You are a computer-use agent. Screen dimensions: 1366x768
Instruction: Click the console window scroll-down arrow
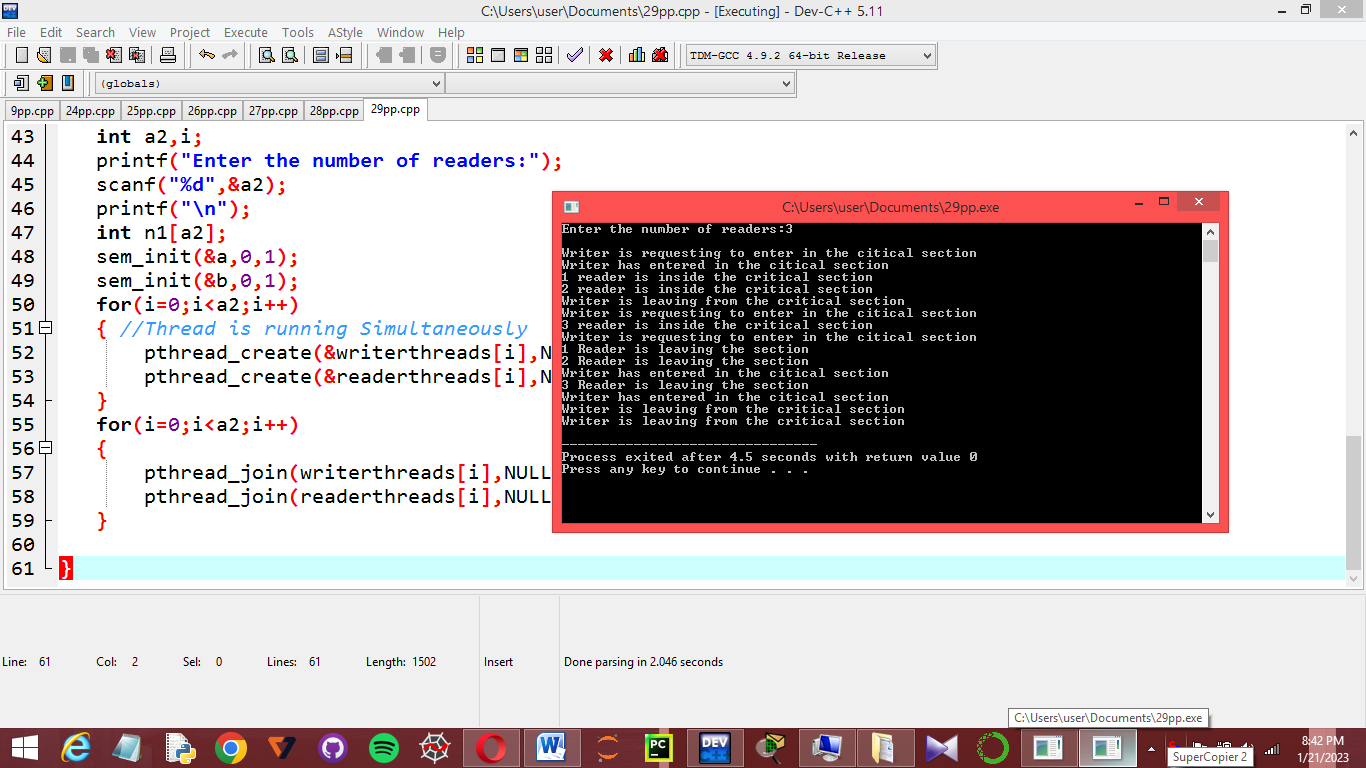pos(1210,515)
